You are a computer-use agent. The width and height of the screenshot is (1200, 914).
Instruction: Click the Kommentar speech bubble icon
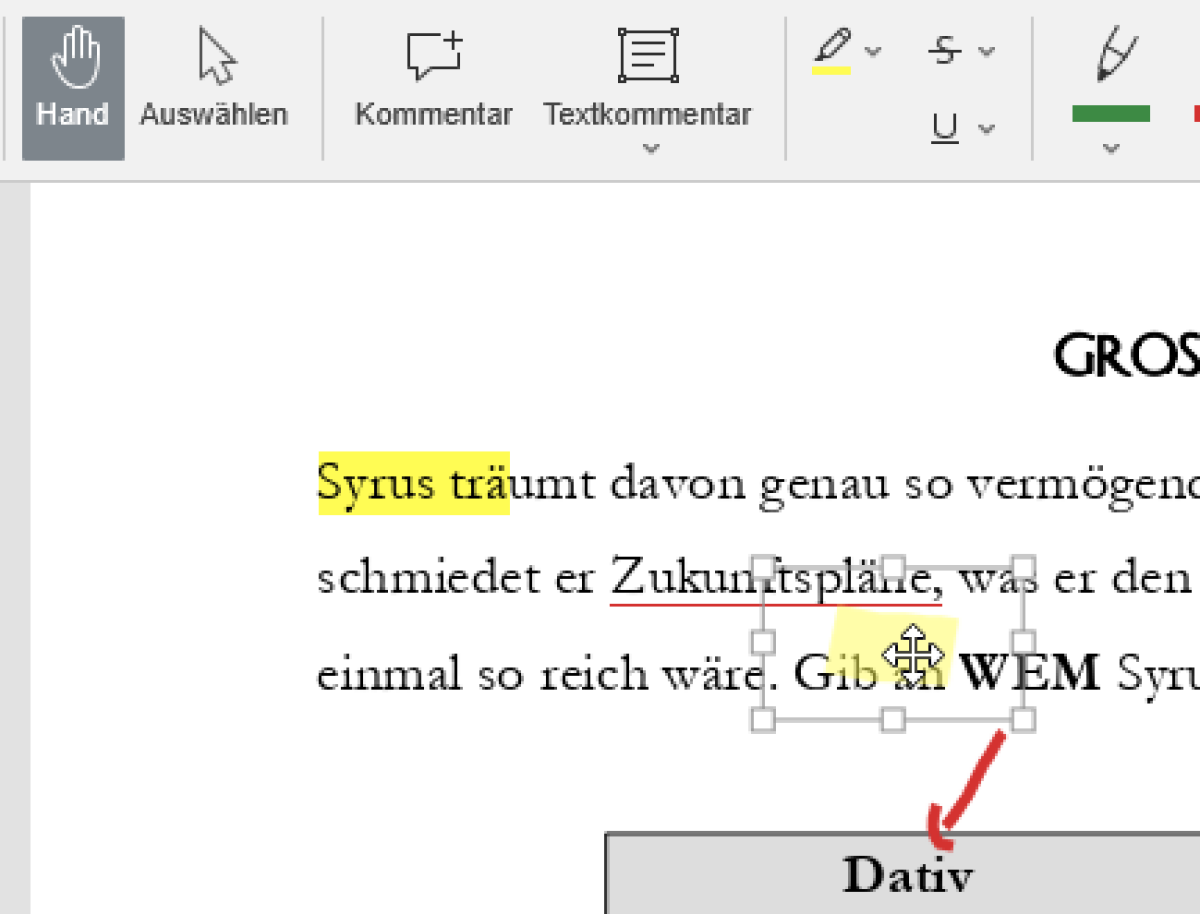(x=433, y=57)
